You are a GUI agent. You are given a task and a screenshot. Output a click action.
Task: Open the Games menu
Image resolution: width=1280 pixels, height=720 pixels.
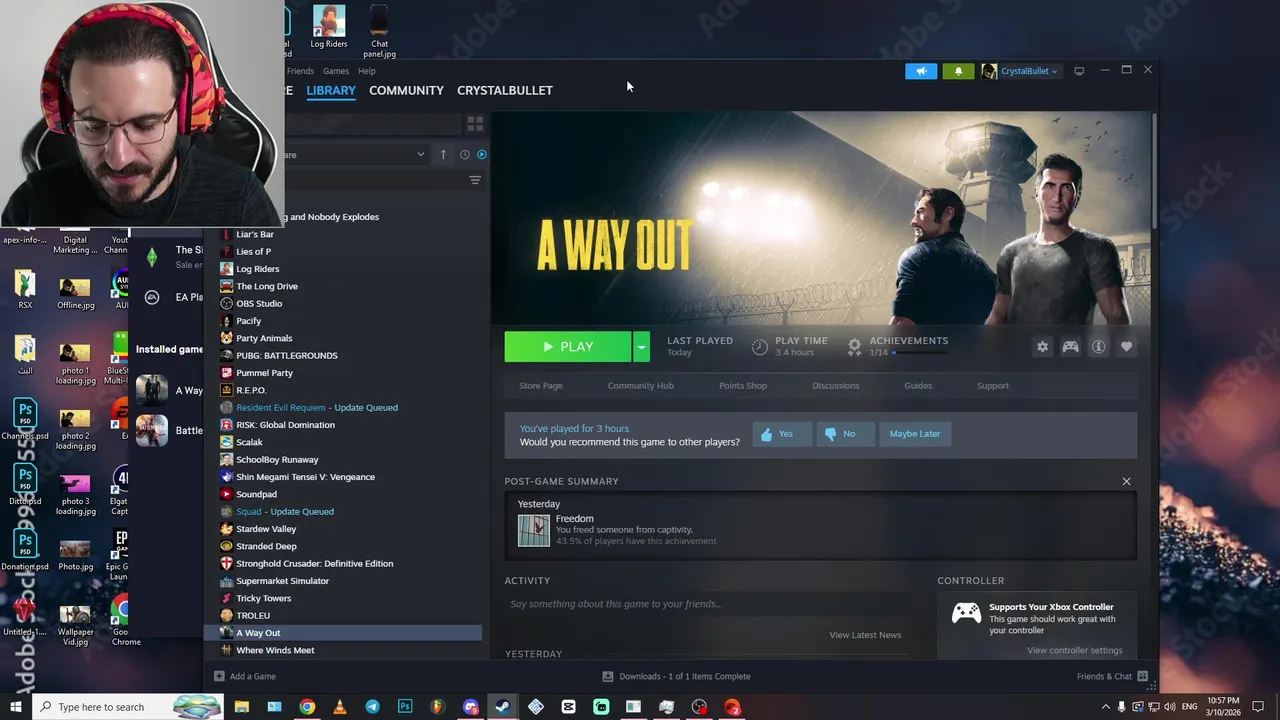point(336,71)
